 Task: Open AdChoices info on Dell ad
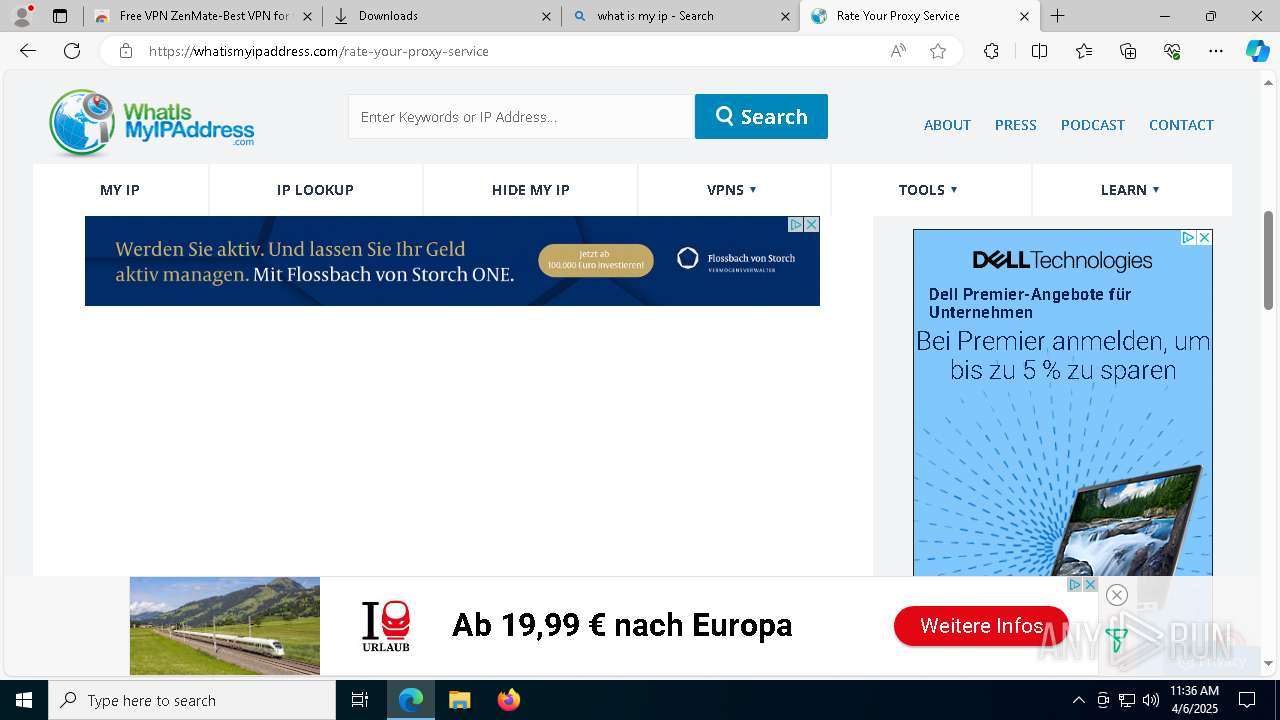point(1188,238)
